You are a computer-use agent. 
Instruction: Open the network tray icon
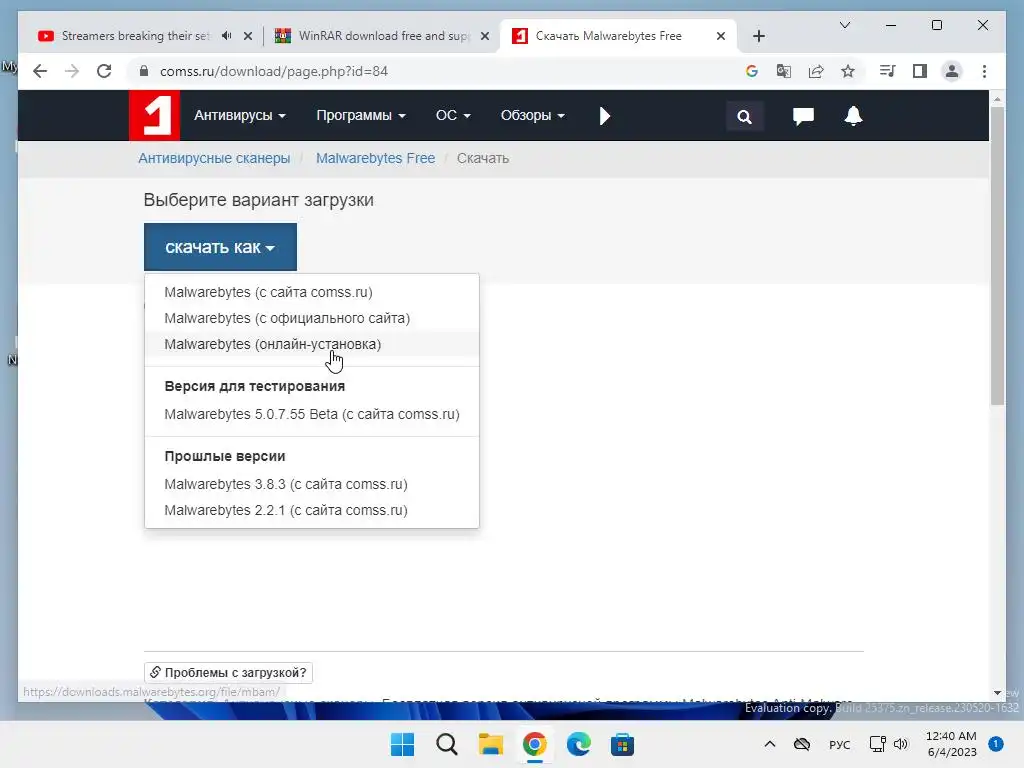[878, 744]
